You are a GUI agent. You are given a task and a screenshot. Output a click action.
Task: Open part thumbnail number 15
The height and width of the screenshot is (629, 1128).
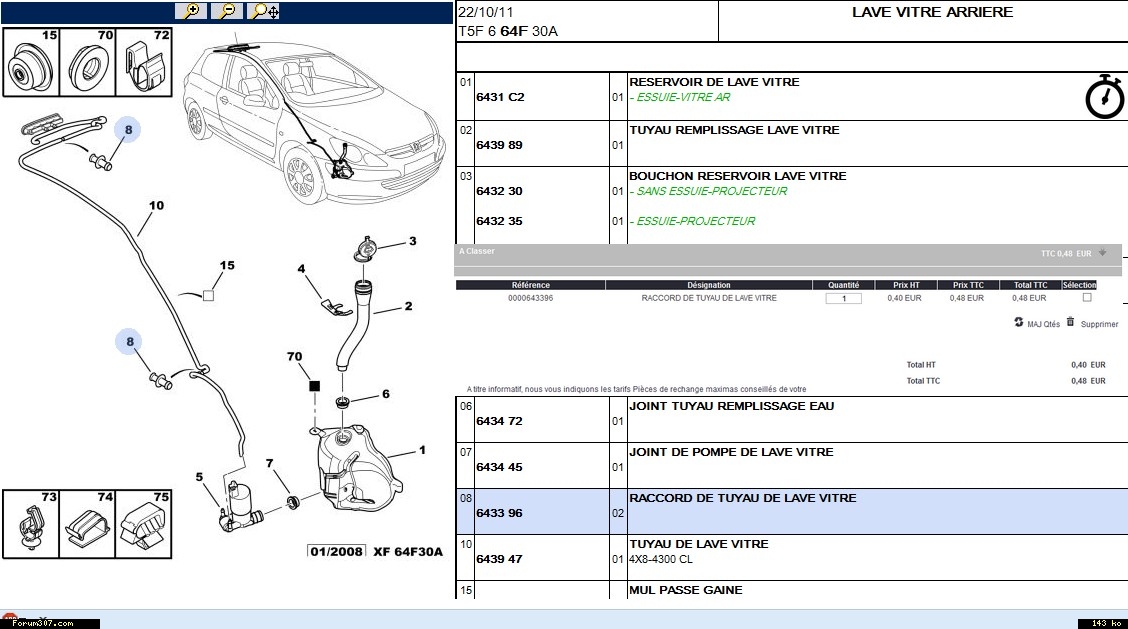pyautogui.click(x=32, y=63)
